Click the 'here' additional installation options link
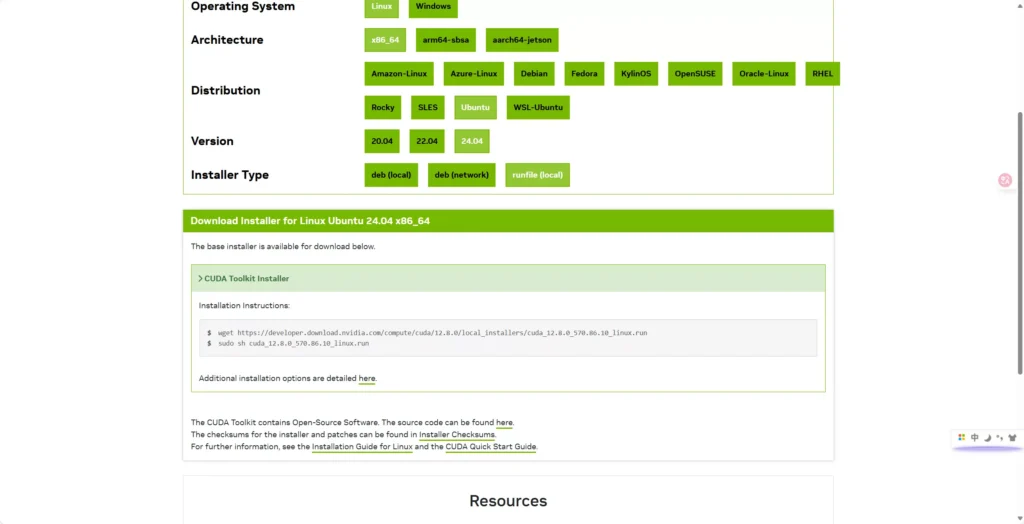Screen dimensions: 1024x524 pyautogui.click(x=367, y=379)
